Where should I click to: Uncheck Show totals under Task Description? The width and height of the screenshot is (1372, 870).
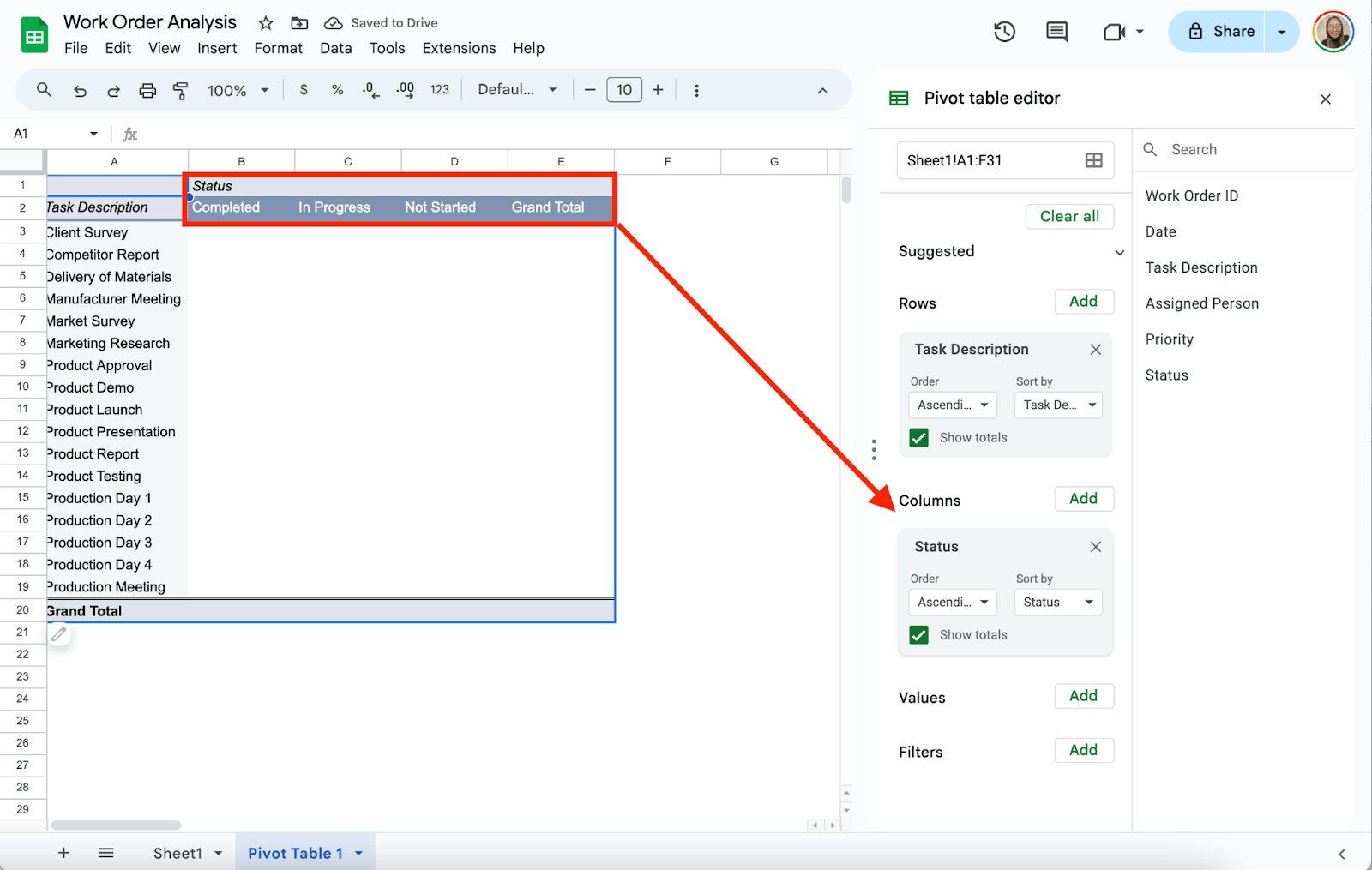point(919,438)
